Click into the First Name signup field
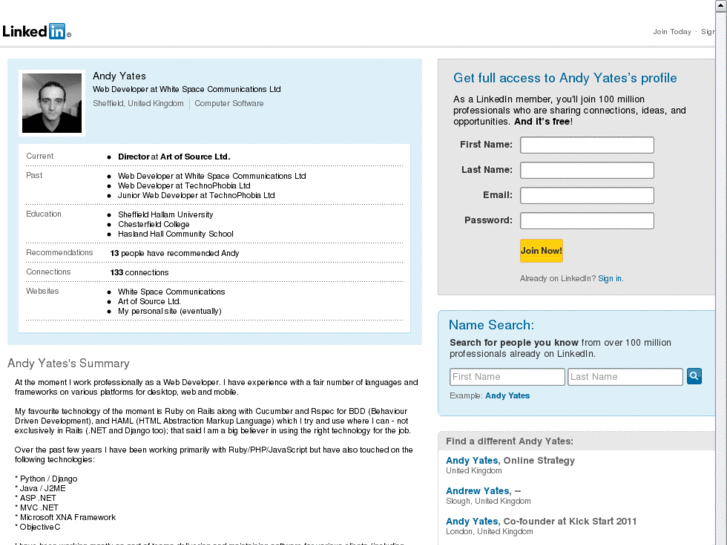Viewport: 727px width, 545px height. pyautogui.click(x=587, y=145)
